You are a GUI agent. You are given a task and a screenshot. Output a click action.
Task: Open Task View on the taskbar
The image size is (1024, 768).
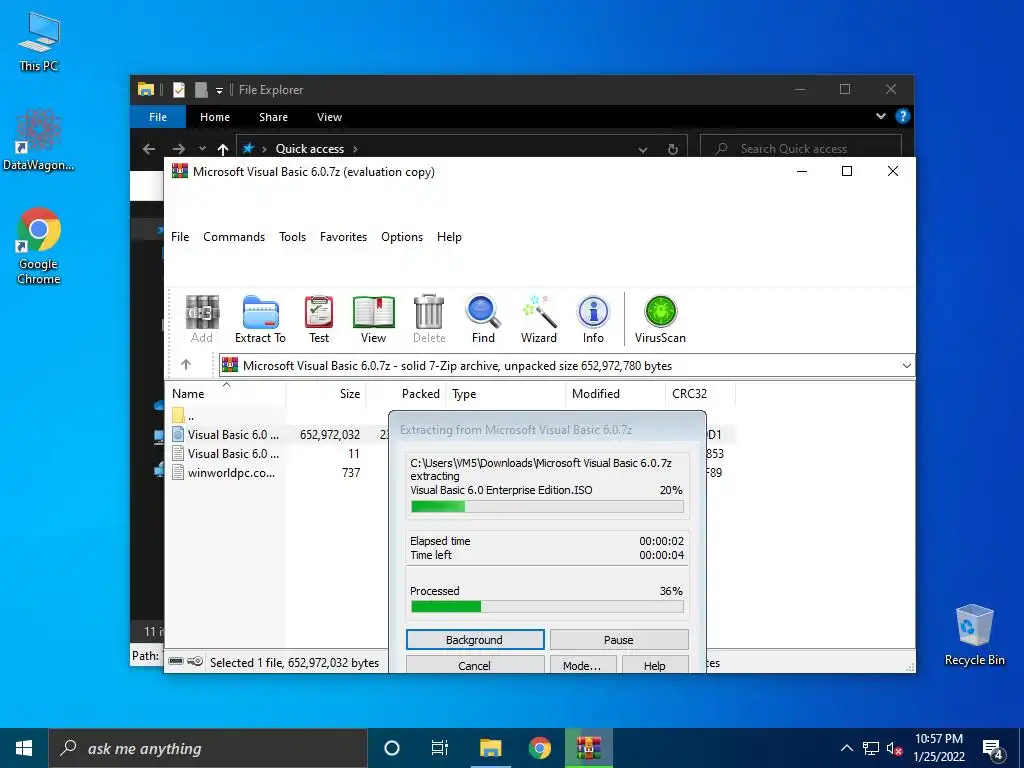440,748
